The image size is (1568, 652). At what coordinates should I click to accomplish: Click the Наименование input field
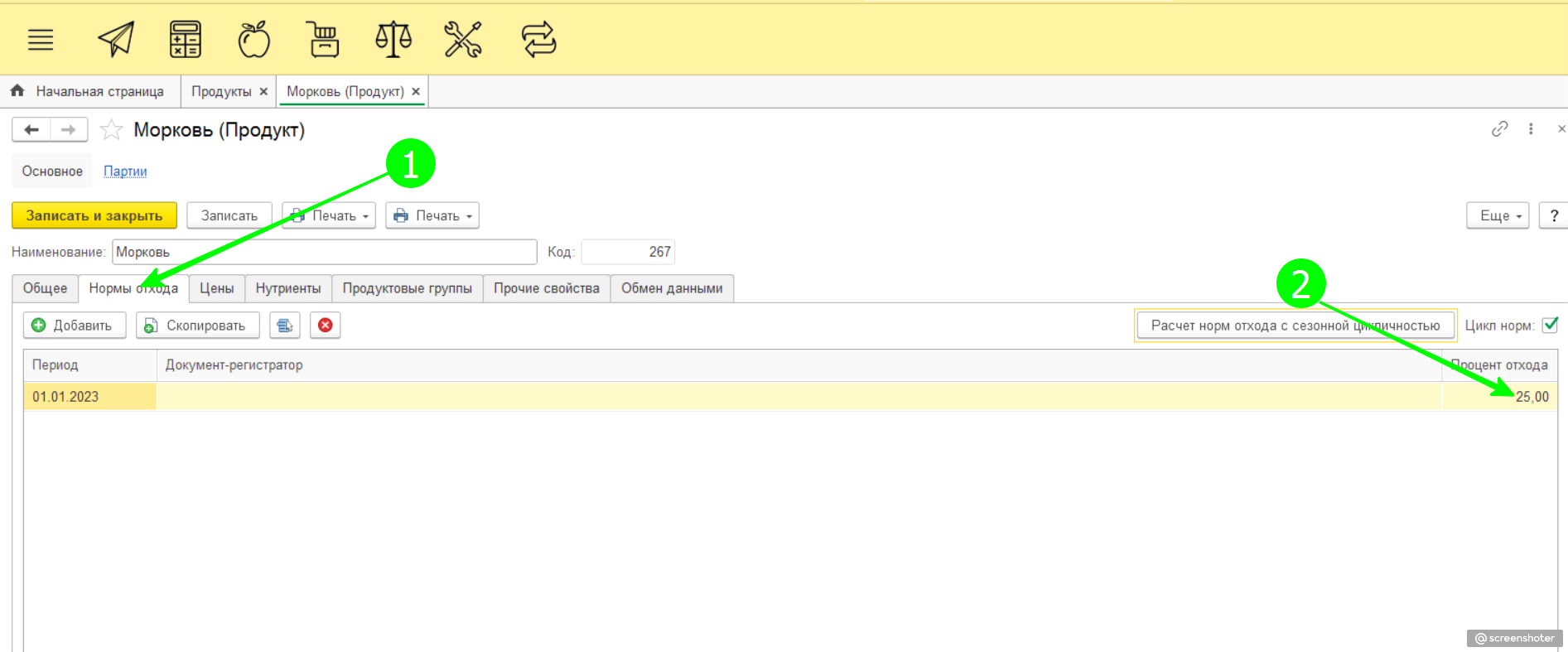point(324,252)
